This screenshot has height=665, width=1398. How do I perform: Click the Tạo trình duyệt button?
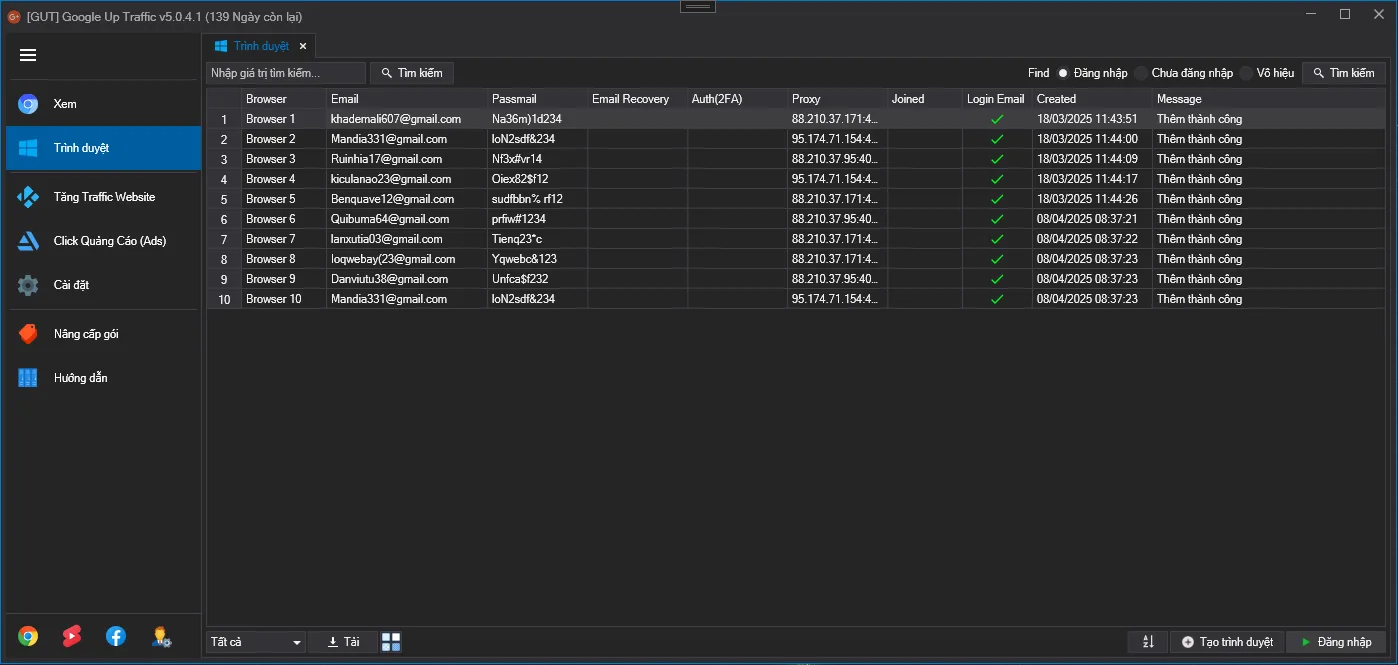coord(1227,642)
